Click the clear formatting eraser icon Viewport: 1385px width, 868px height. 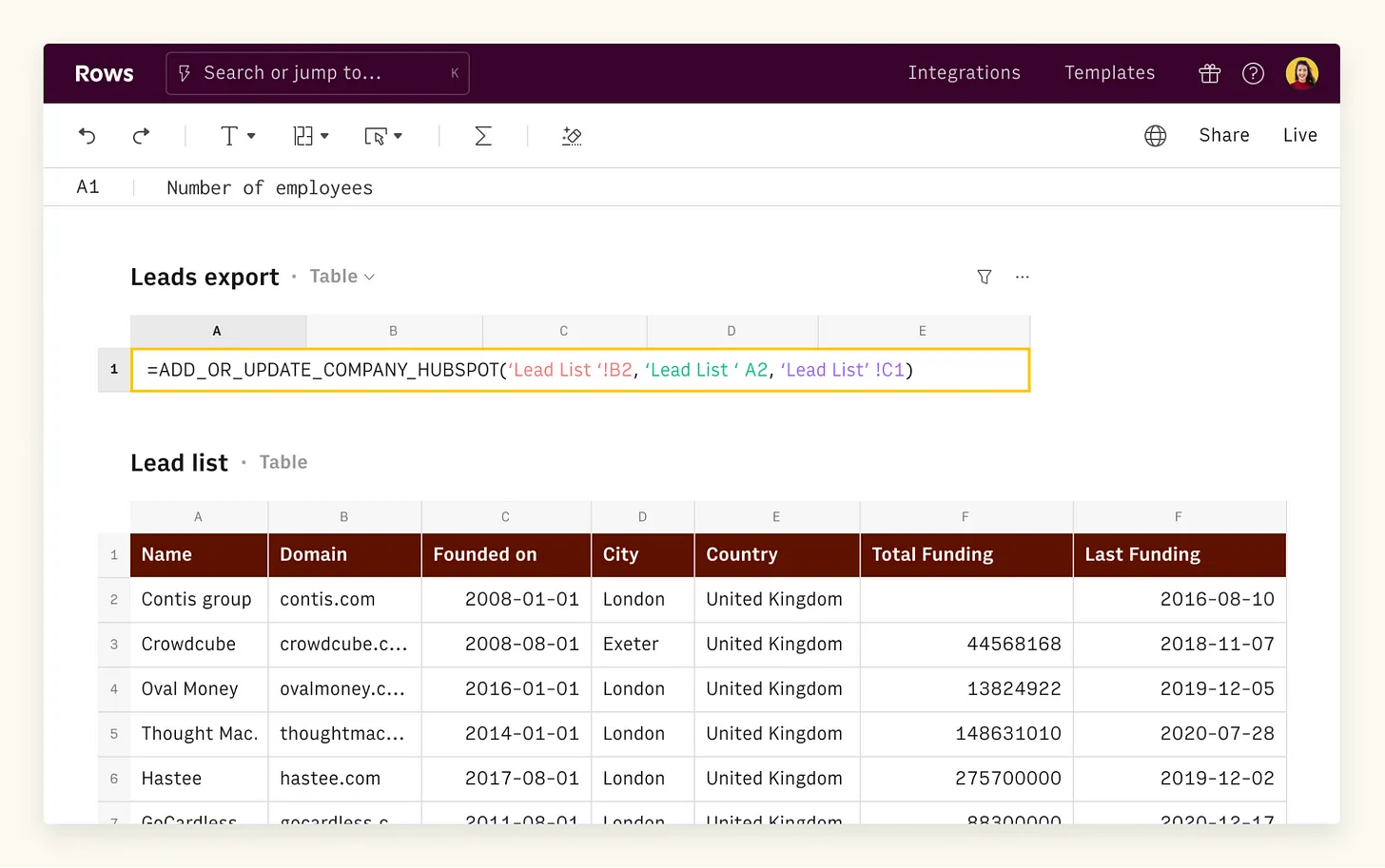(572, 136)
